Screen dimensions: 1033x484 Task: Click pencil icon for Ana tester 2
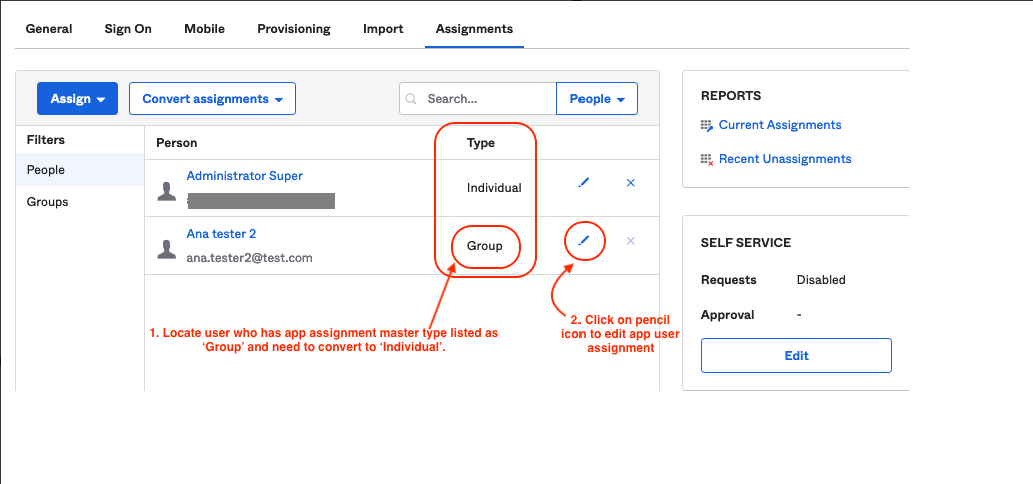583,241
